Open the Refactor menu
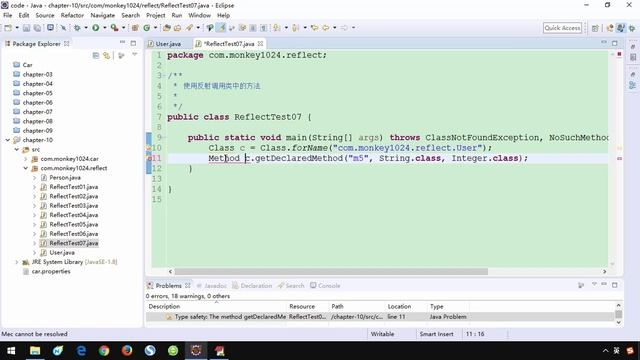Screen dimensions: 640x360 pos(72,15)
